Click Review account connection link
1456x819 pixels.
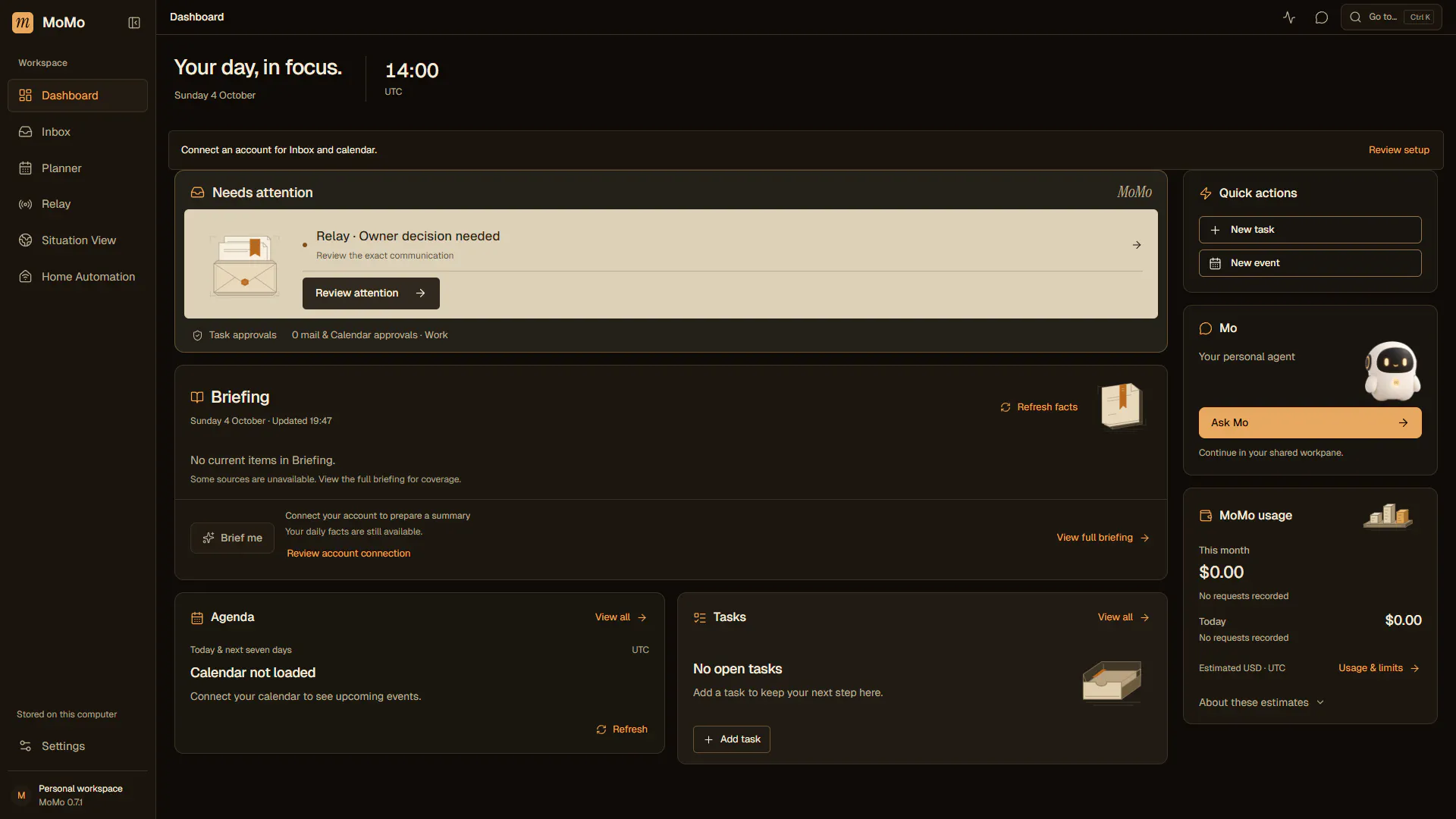pos(348,554)
